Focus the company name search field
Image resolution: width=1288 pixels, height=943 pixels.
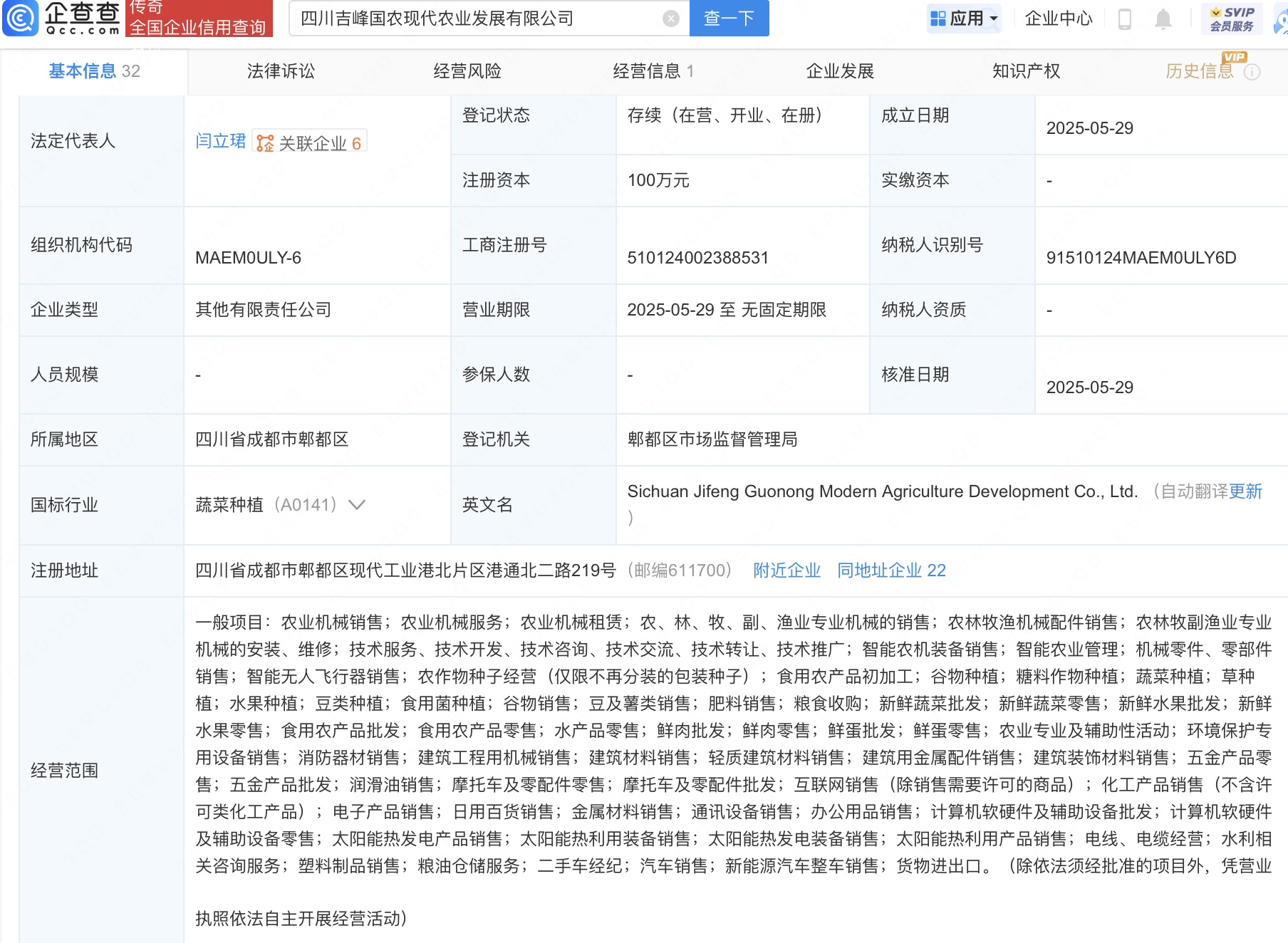click(477, 19)
